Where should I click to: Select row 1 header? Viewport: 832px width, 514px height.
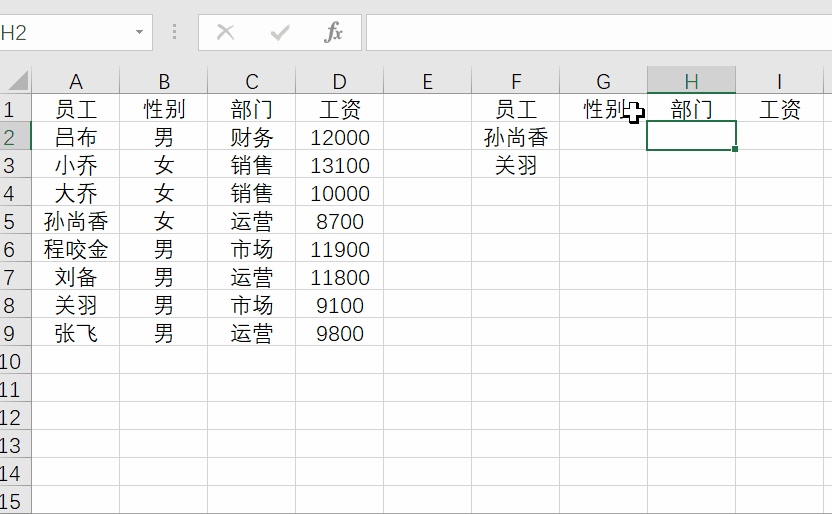tap(15, 109)
